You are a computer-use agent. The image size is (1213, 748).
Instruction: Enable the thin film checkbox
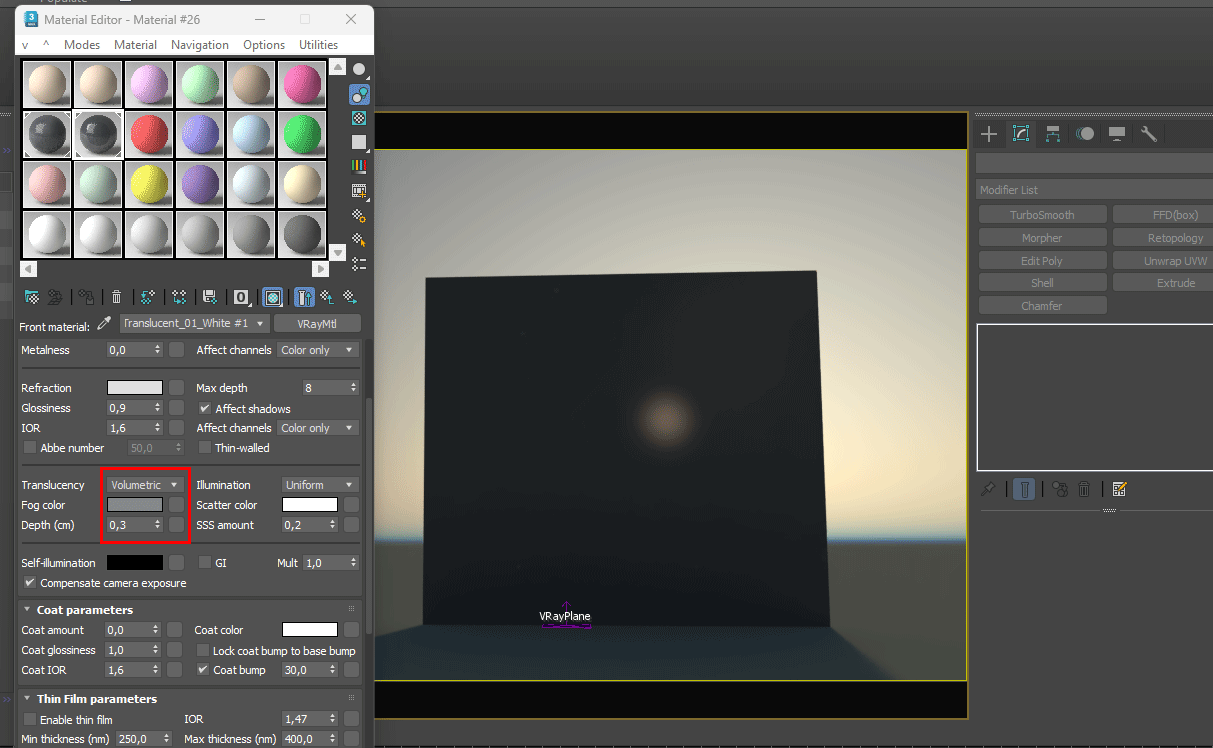(30, 720)
